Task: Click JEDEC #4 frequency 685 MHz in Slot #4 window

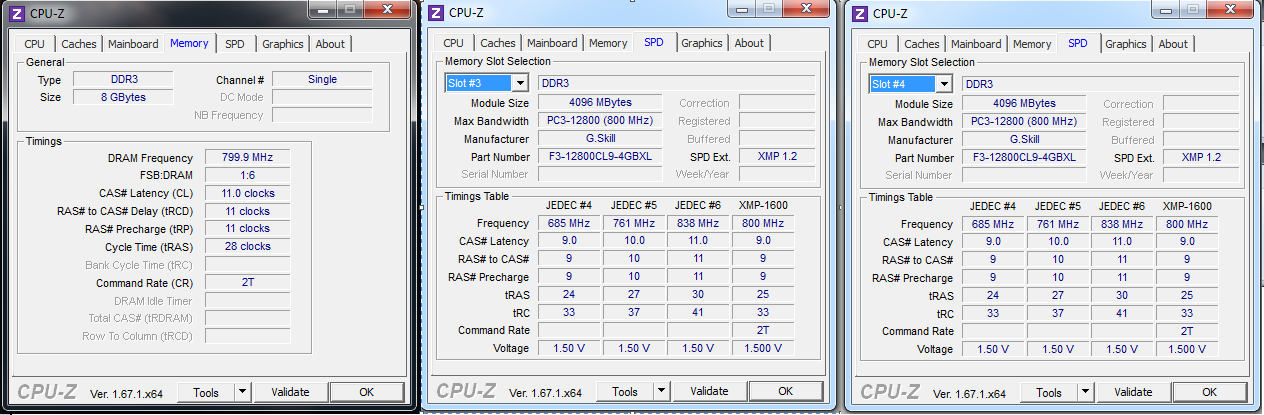Action: pos(993,224)
